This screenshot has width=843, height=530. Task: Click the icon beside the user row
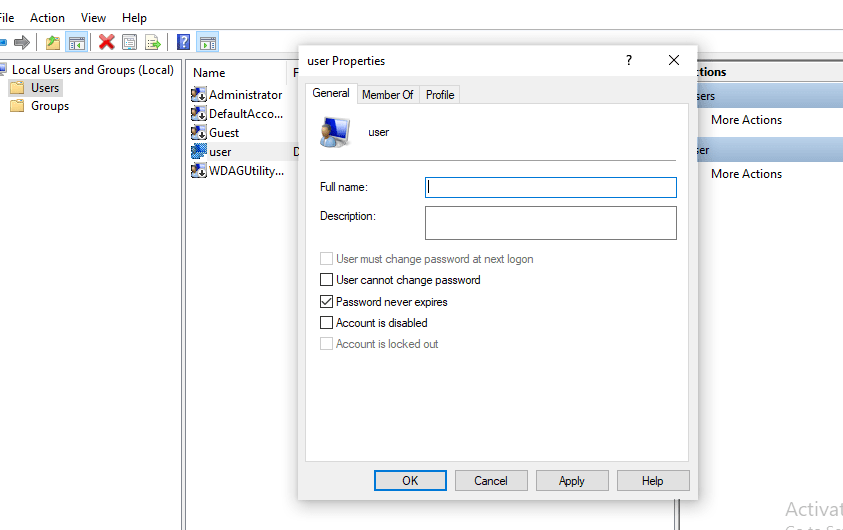(x=199, y=152)
